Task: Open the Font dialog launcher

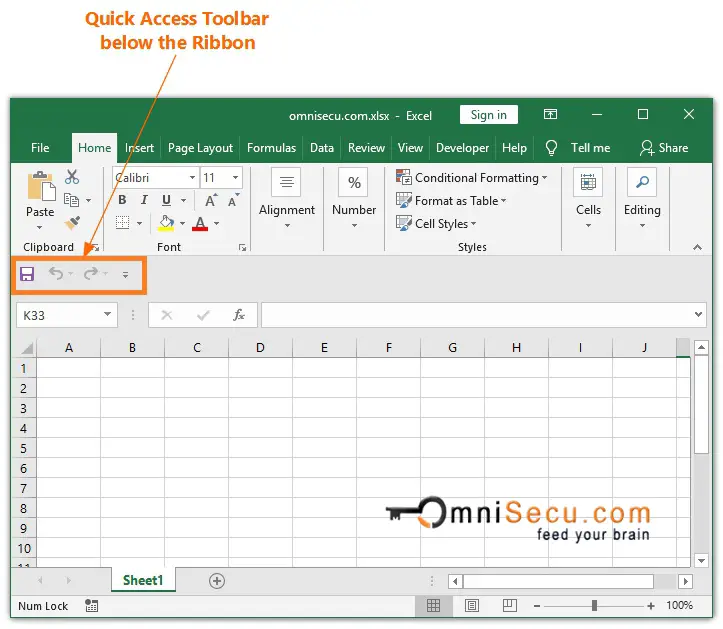Action: [243, 248]
